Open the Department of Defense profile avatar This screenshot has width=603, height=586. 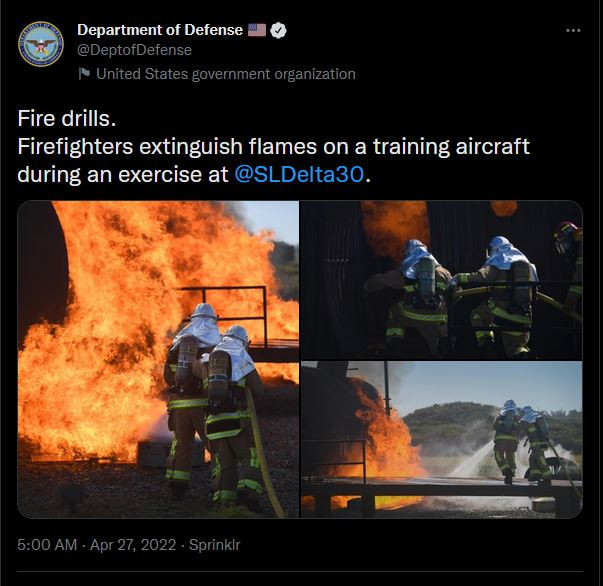[41, 44]
